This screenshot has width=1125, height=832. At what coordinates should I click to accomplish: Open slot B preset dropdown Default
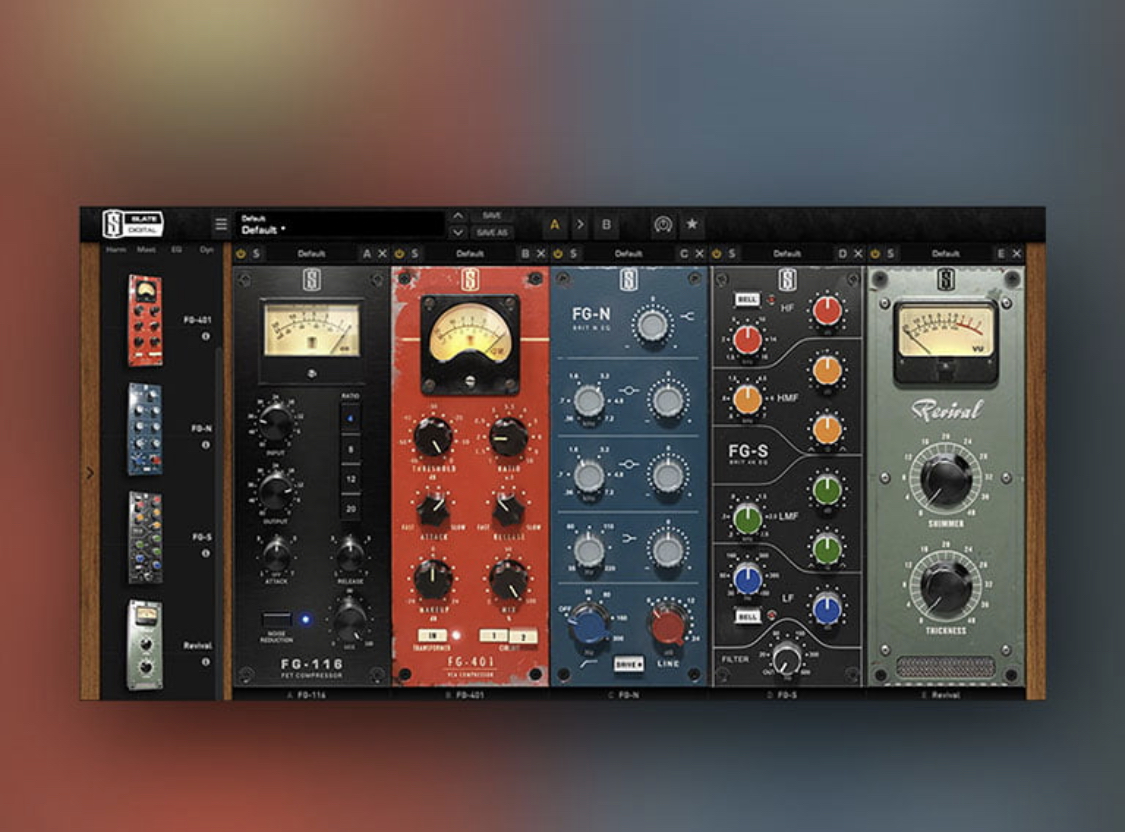(x=470, y=253)
